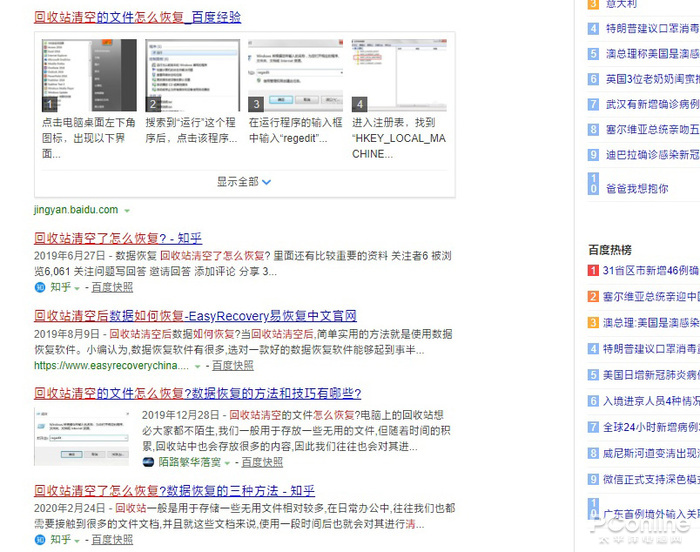Open 百度热榜 item 美国日增新冠肺炎病
Image resolution: width=700 pixels, height=552 pixels.
(x=651, y=375)
